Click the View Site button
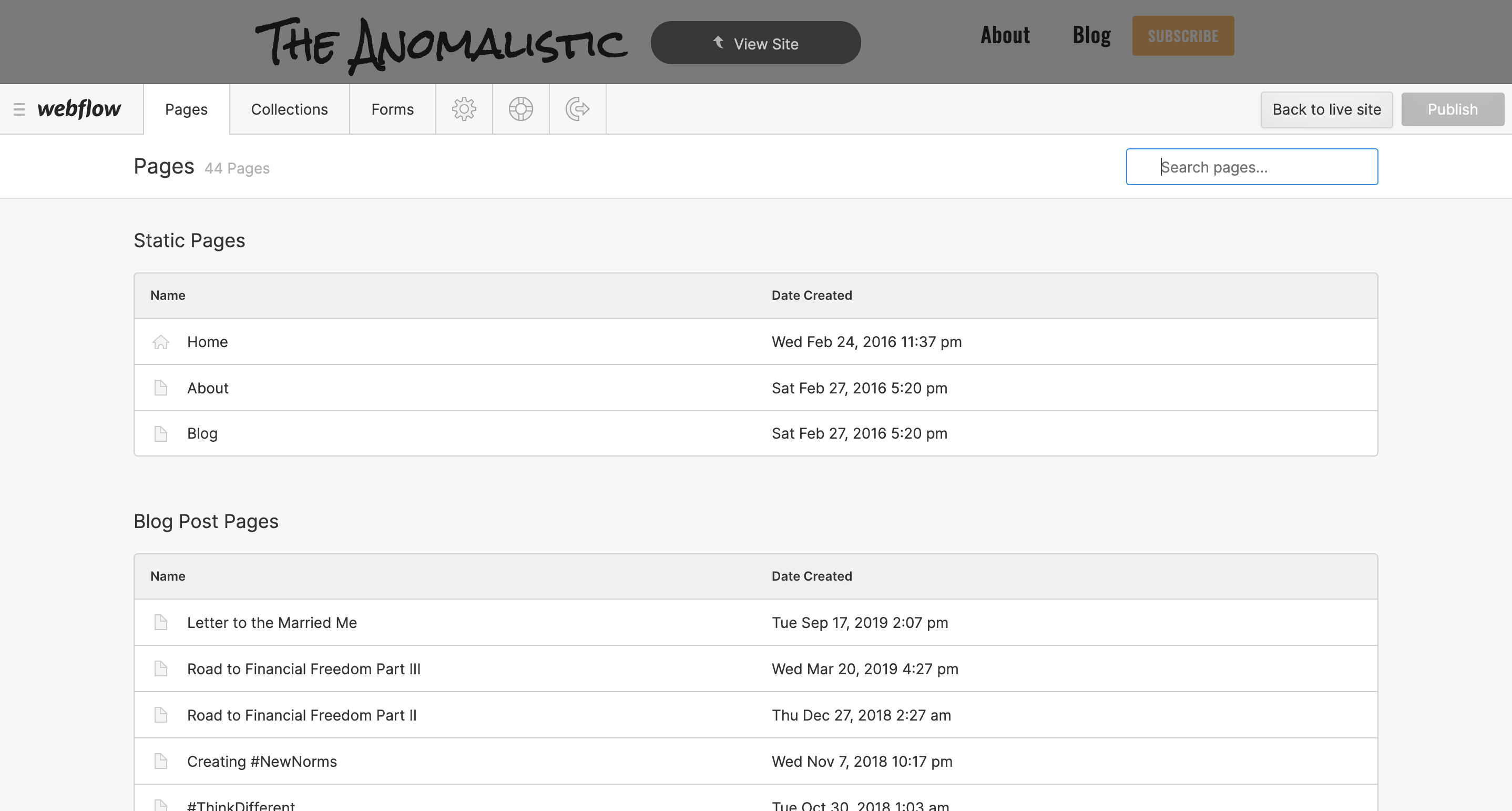 click(x=755, y=43)
